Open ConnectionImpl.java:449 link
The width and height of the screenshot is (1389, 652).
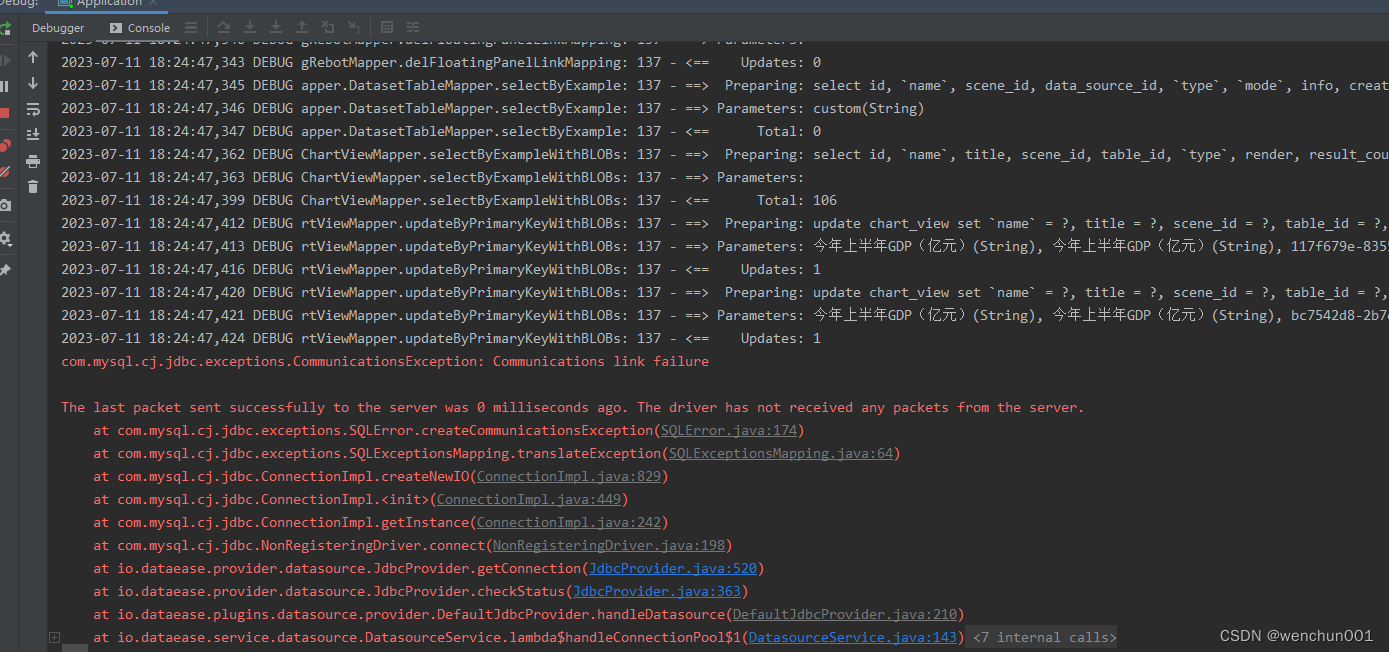point(529,500)
